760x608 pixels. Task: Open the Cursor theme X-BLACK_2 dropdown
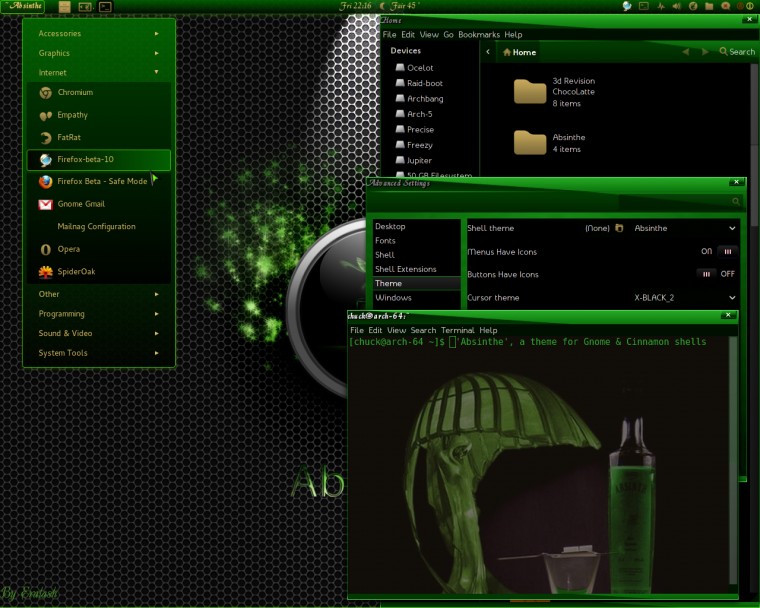[x=684, y=298]
